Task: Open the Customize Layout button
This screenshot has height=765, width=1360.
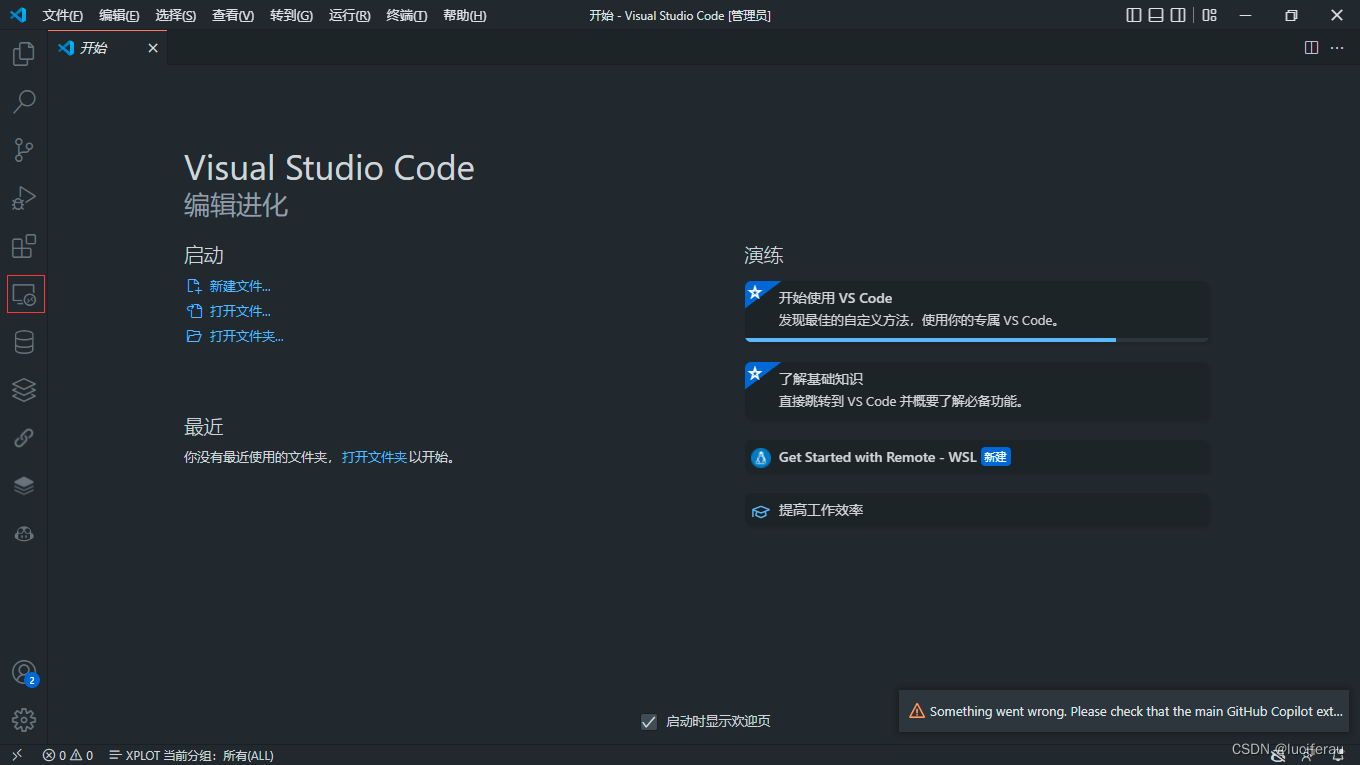Action: click(1210, 15)
